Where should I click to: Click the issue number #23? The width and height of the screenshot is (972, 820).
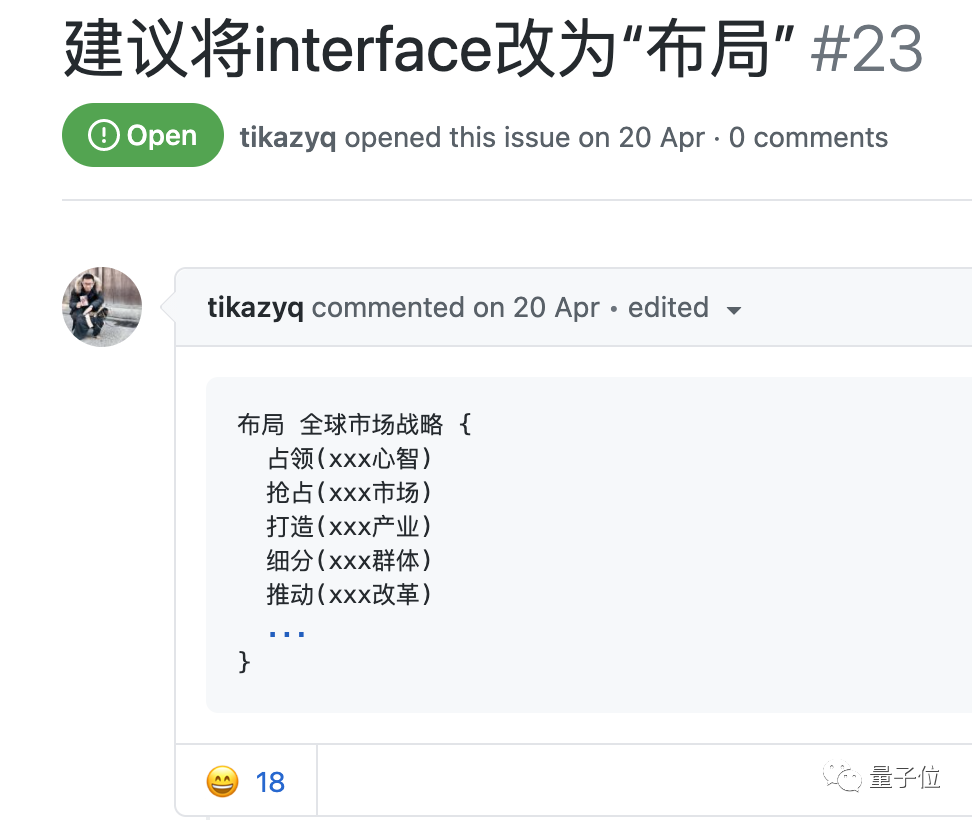point(866,50)
